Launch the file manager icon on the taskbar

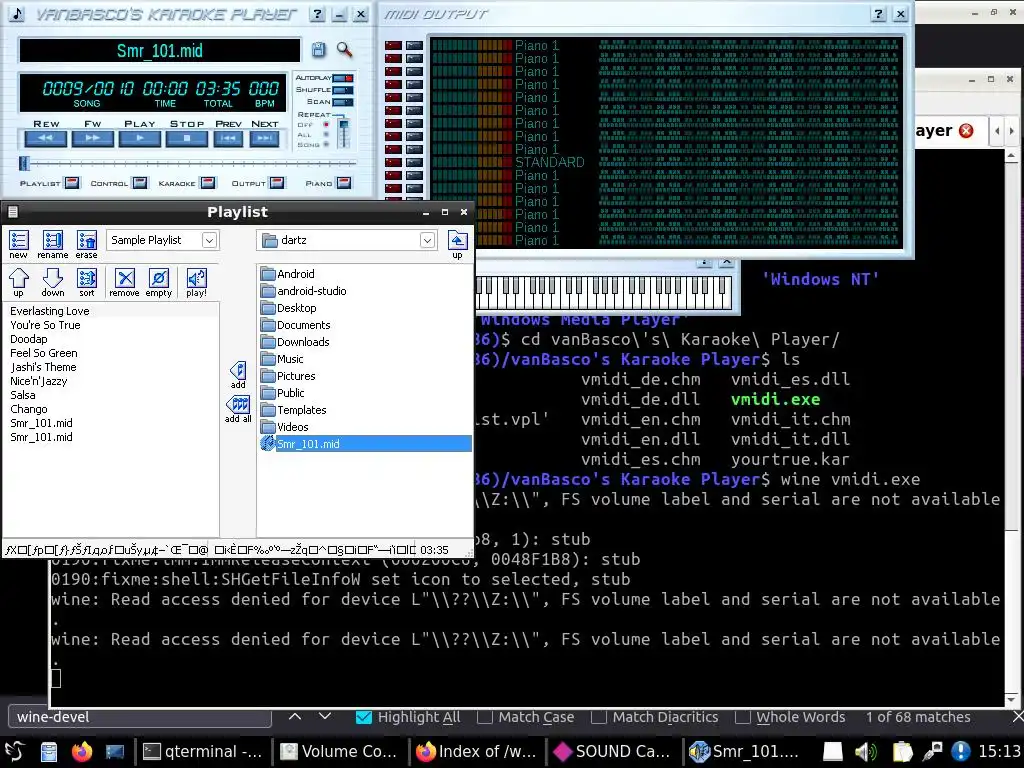click(x=49, y=752)
